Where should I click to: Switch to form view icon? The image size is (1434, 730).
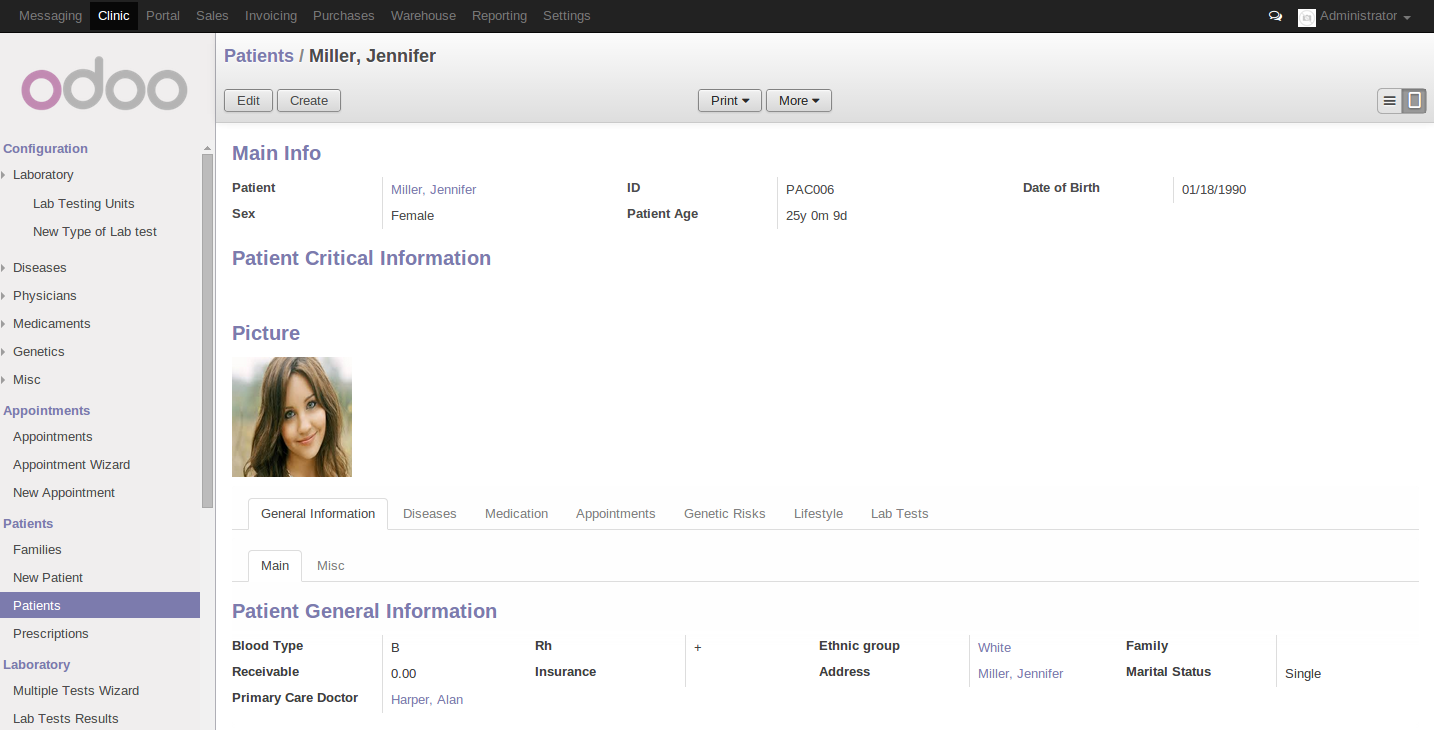click(1414, 100)
